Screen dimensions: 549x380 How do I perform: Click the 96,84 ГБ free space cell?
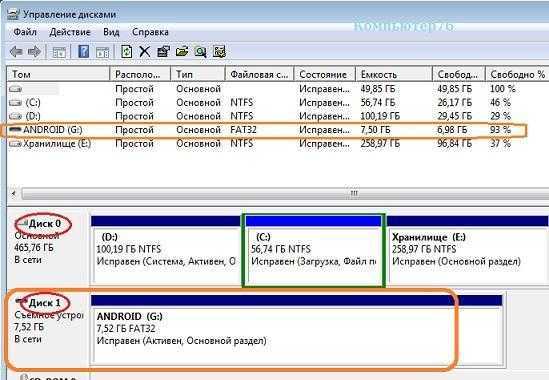click(x=454, y=144)
